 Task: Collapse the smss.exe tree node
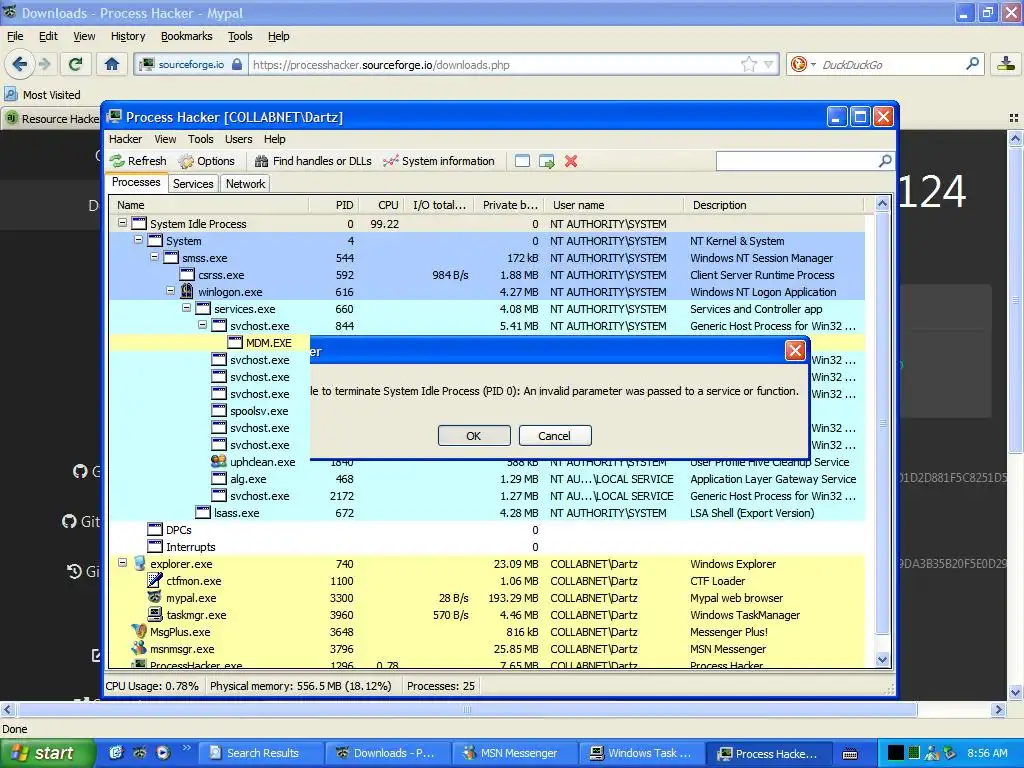pyautogui.click(x=155, y=257)
